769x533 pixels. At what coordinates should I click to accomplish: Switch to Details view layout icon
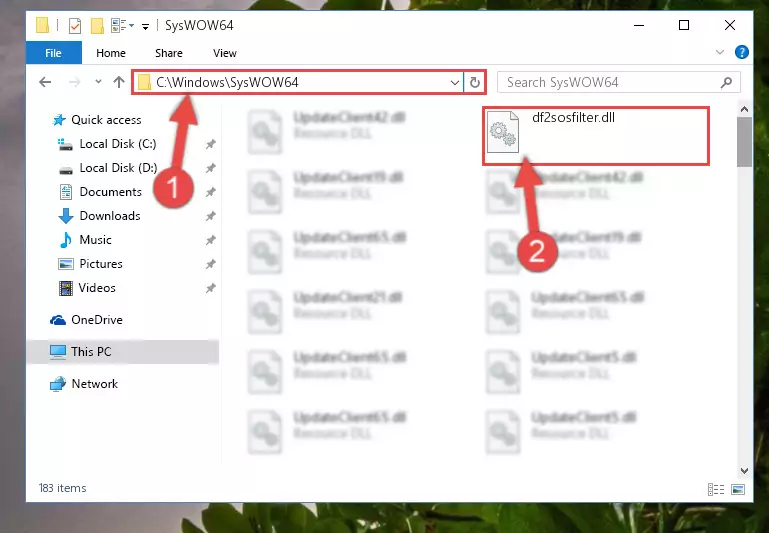point(716,489)
